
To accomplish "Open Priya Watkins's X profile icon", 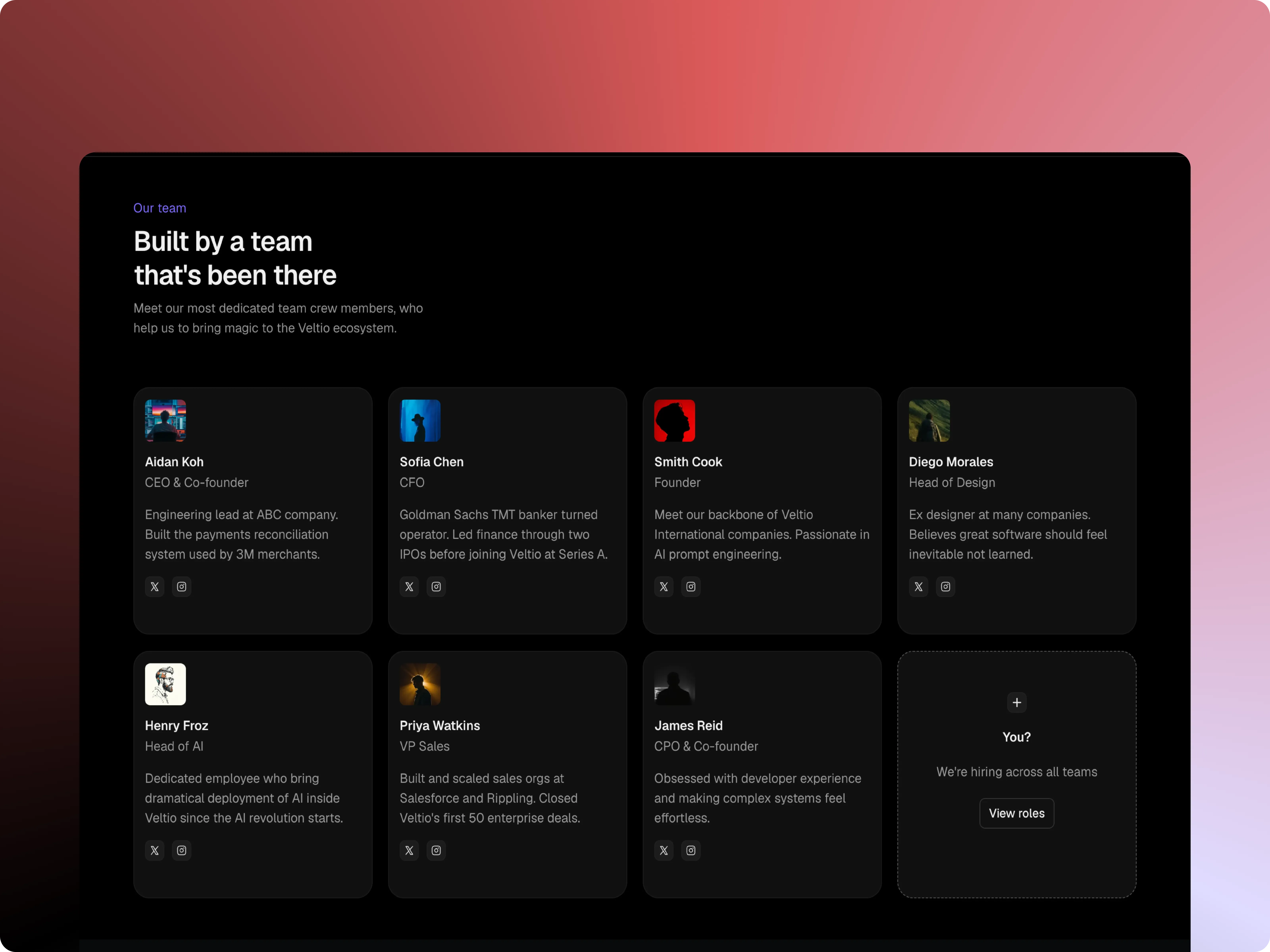I will point(409,850).
